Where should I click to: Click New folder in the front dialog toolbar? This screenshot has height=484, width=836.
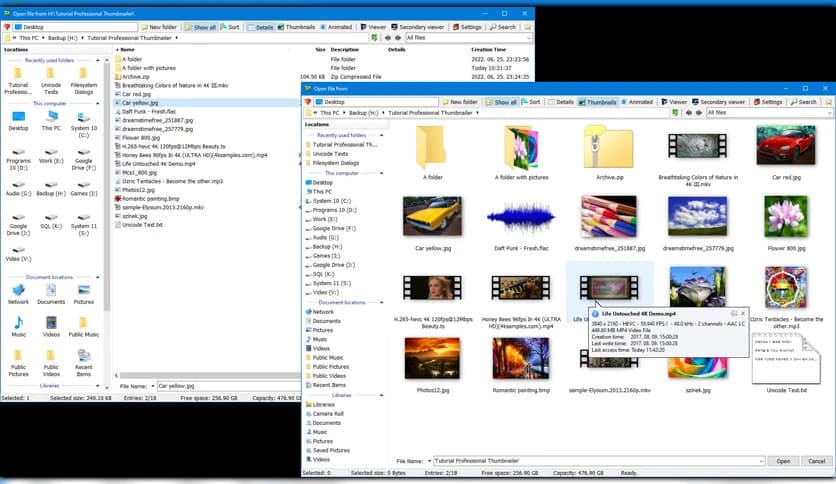[458, 102]
